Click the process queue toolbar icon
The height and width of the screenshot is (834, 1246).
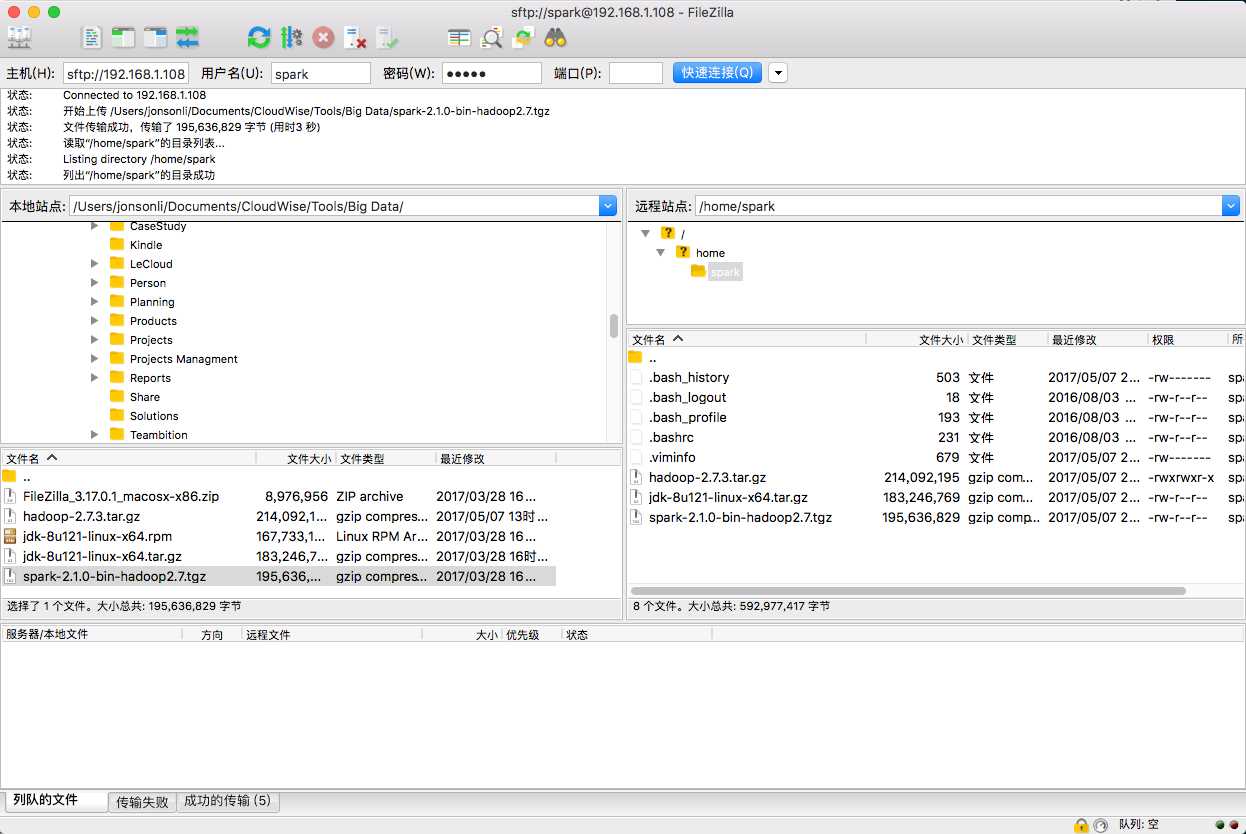[291, 38]
